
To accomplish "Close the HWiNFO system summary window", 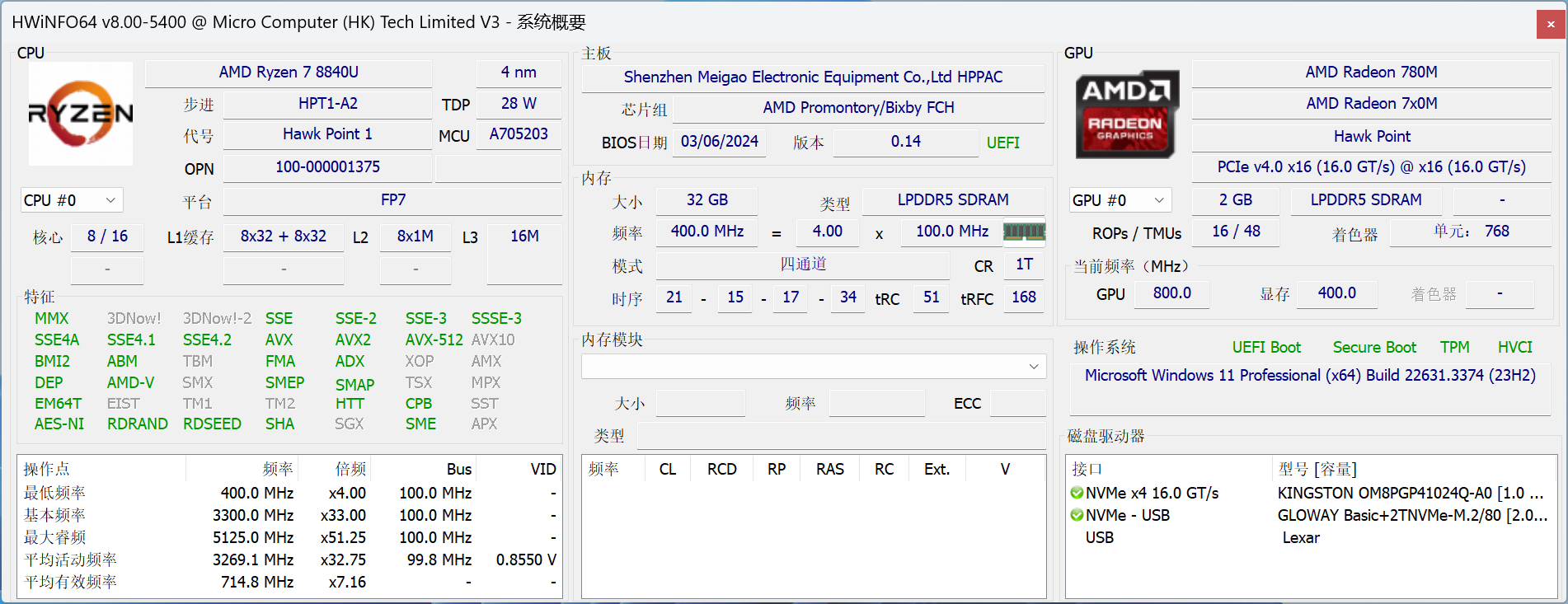I will [1550, 24].
